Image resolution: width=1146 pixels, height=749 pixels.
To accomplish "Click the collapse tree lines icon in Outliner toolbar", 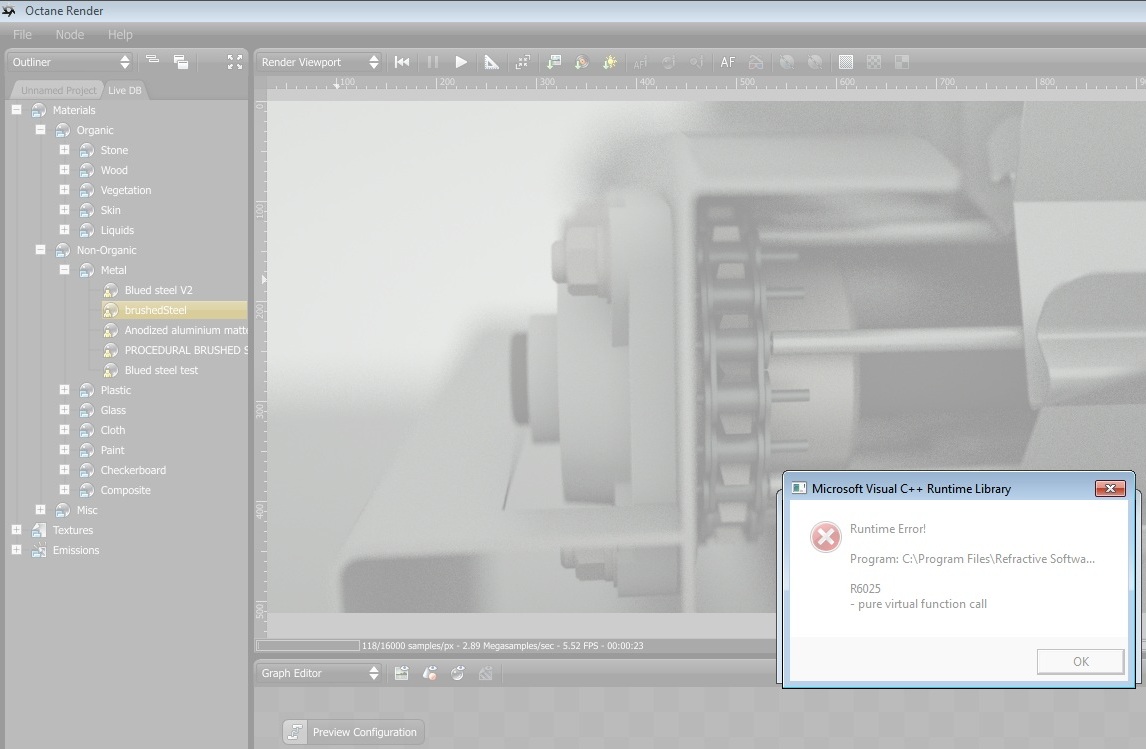I will 153,61.
